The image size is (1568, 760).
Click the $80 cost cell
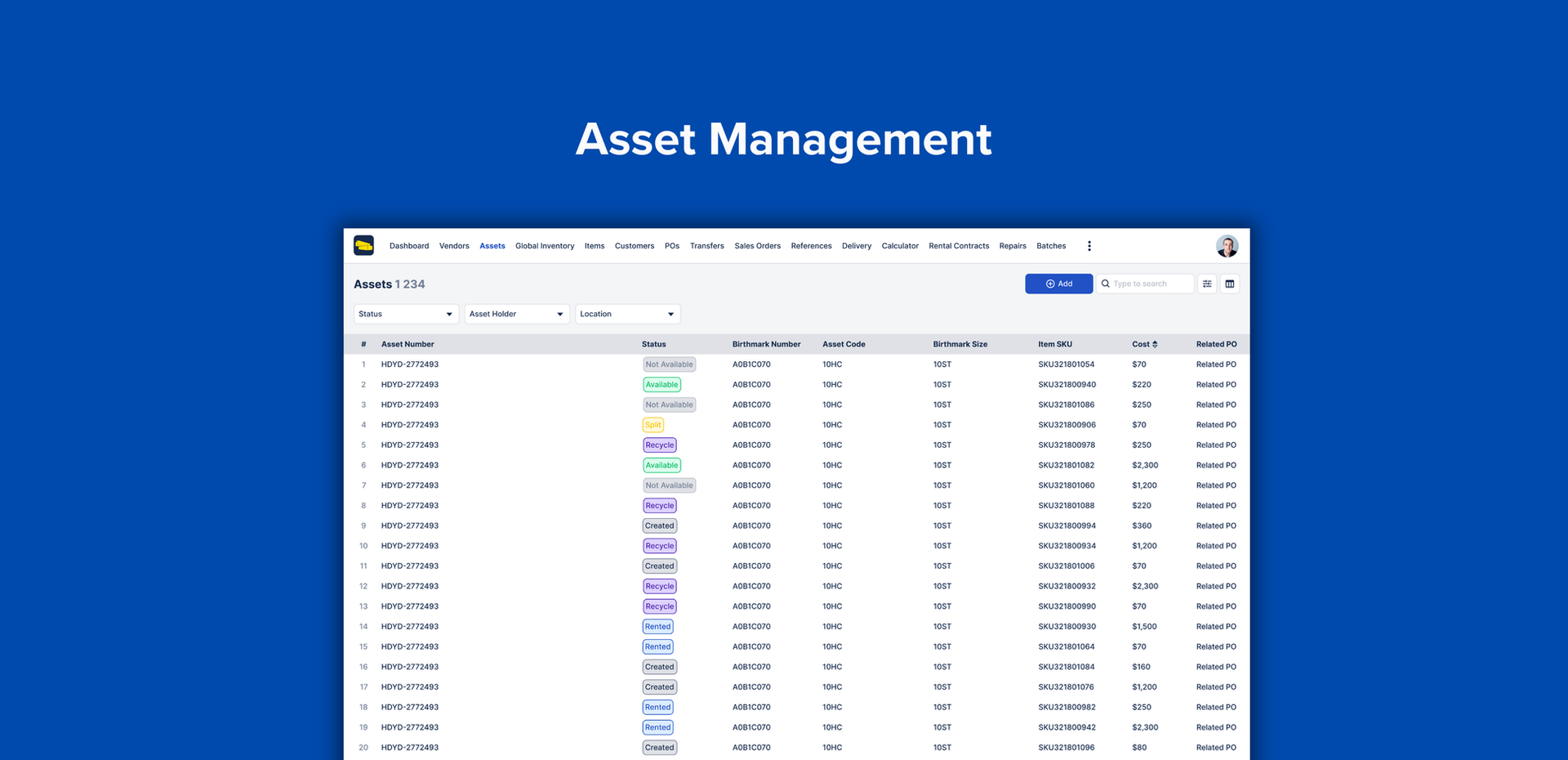click(1139, 748)
